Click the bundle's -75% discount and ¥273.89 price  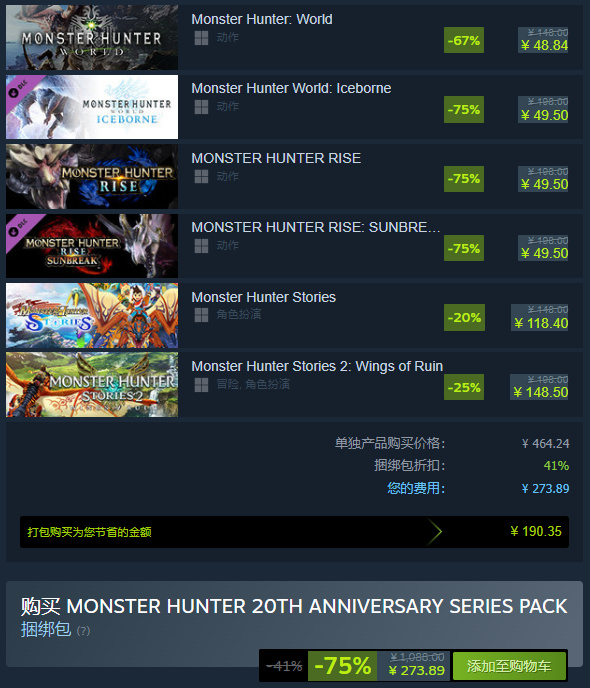(379, 666)
